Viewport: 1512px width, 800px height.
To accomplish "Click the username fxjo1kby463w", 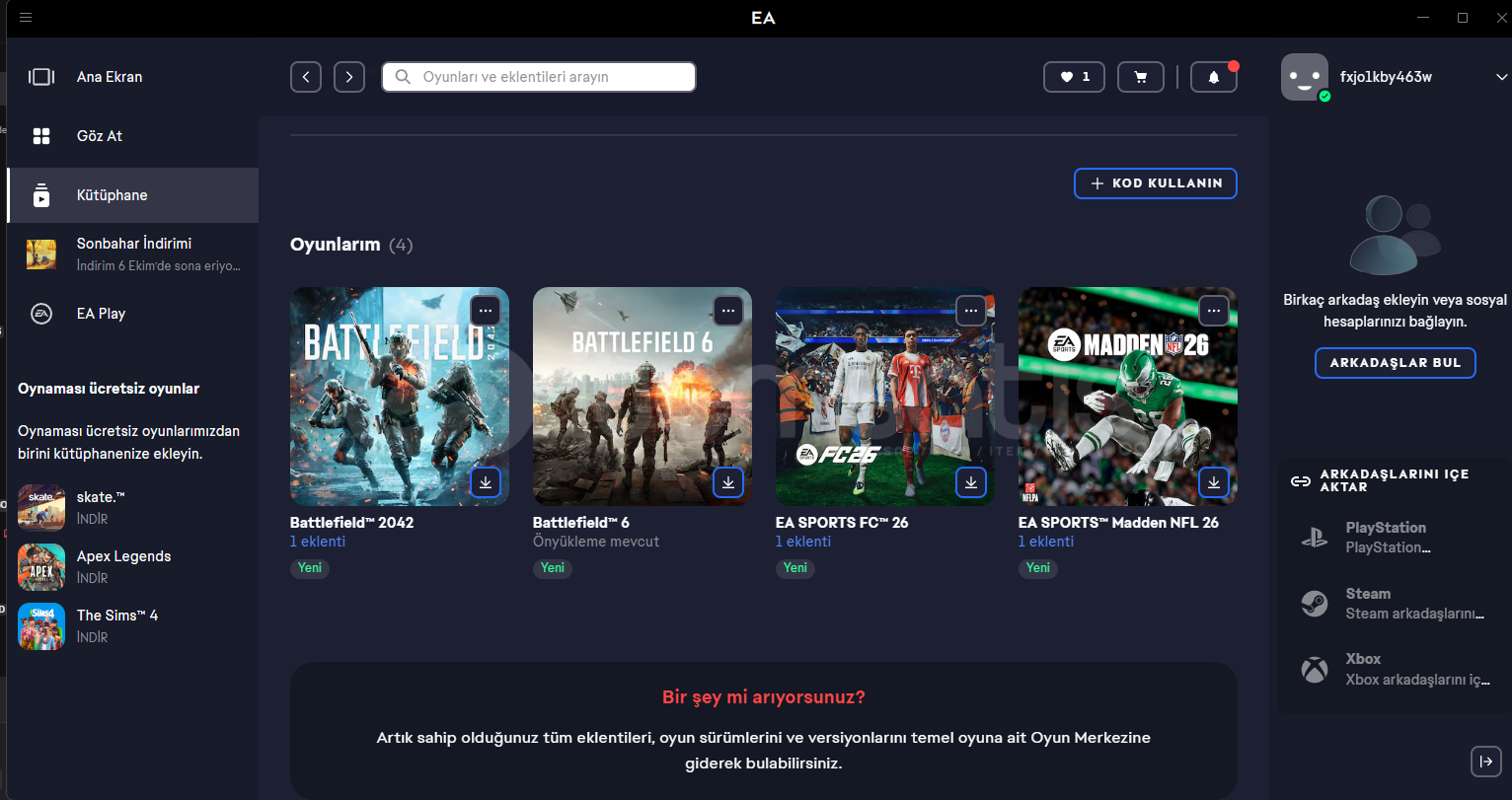I will point(1386,77).
